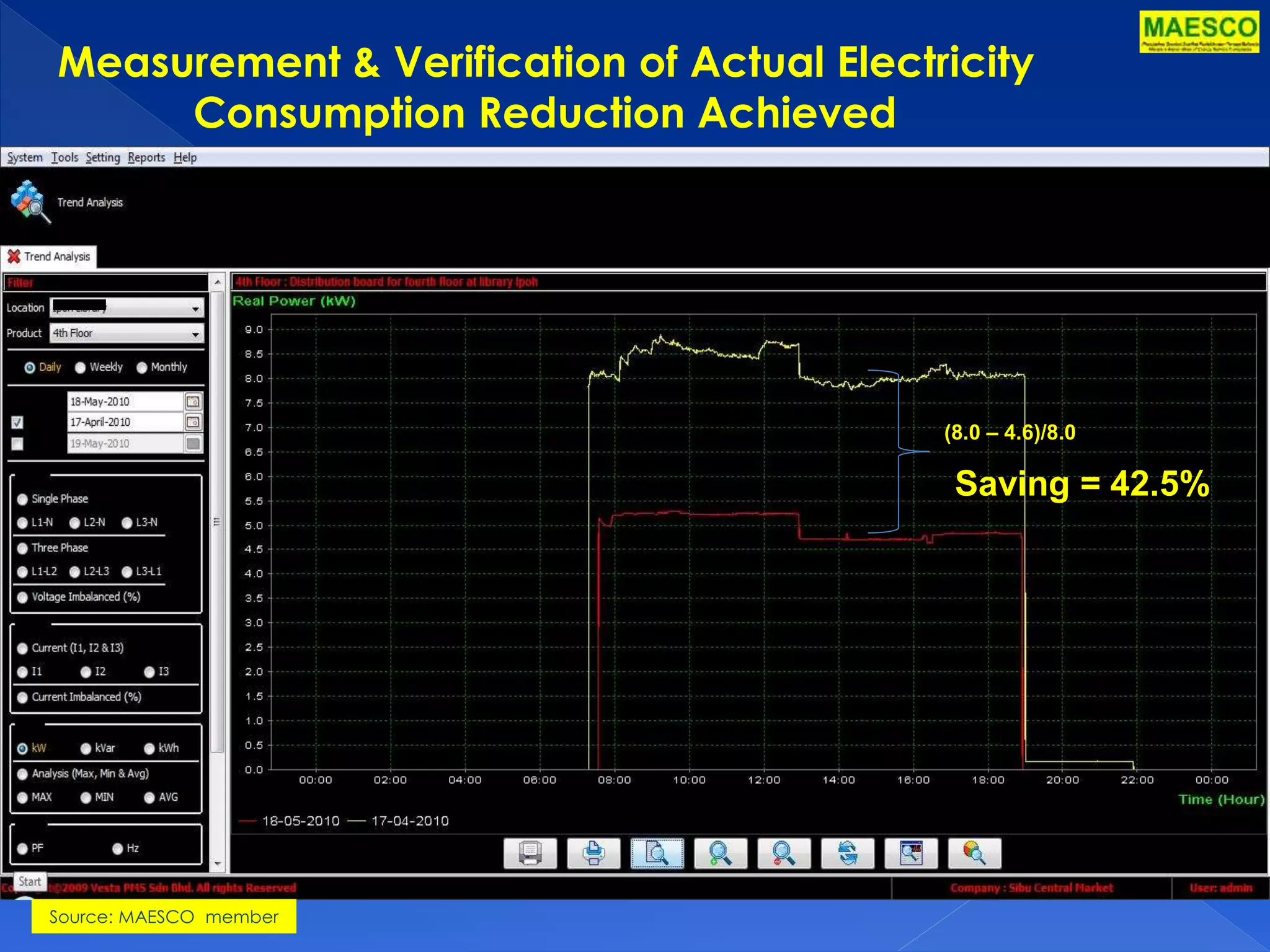The height and width of the screenshot is (952, 1270).
Task: Select the I2 current radio
Action: pyautogui.click(x=86, y=672)
